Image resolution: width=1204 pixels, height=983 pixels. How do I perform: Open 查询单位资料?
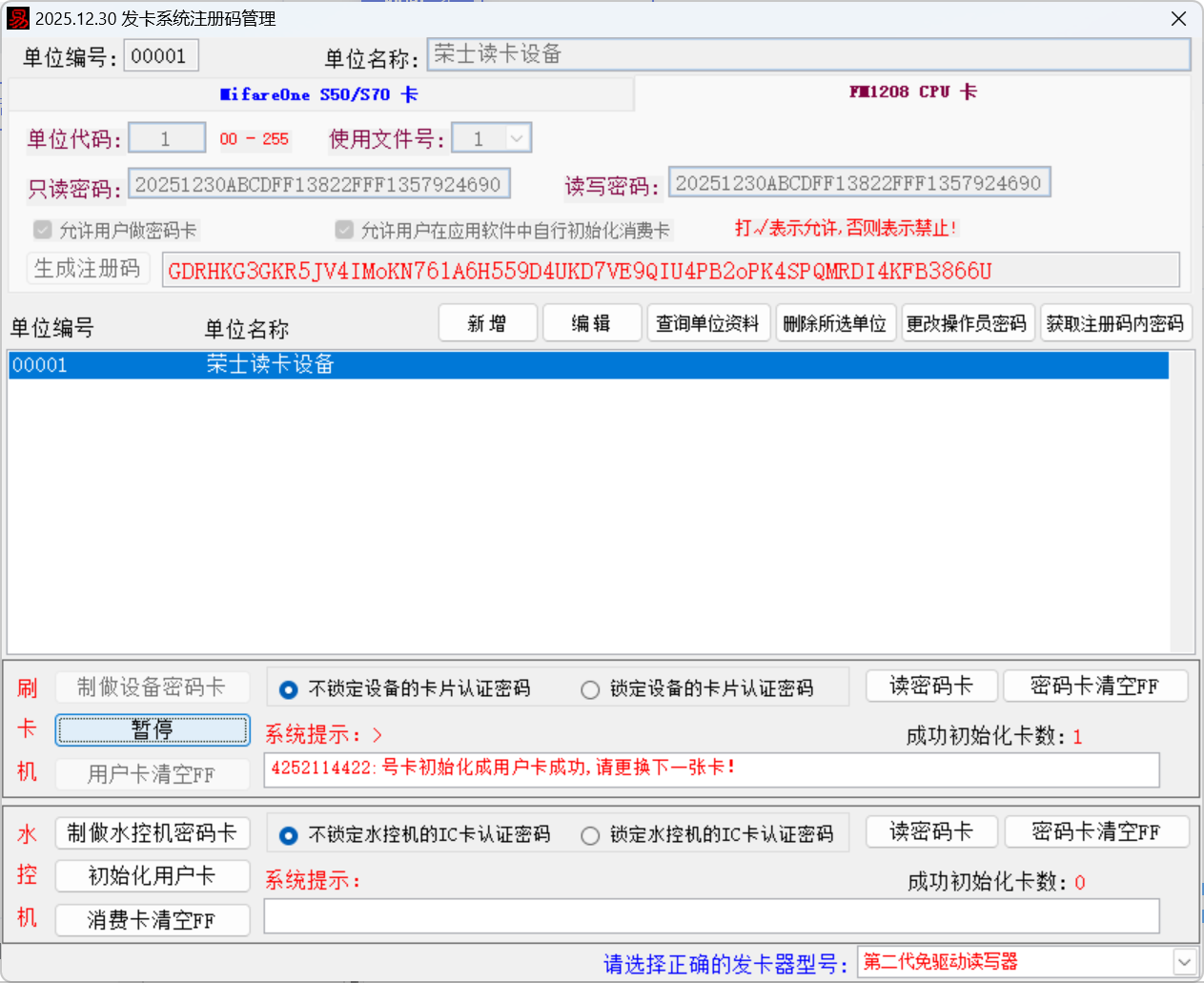707,323
